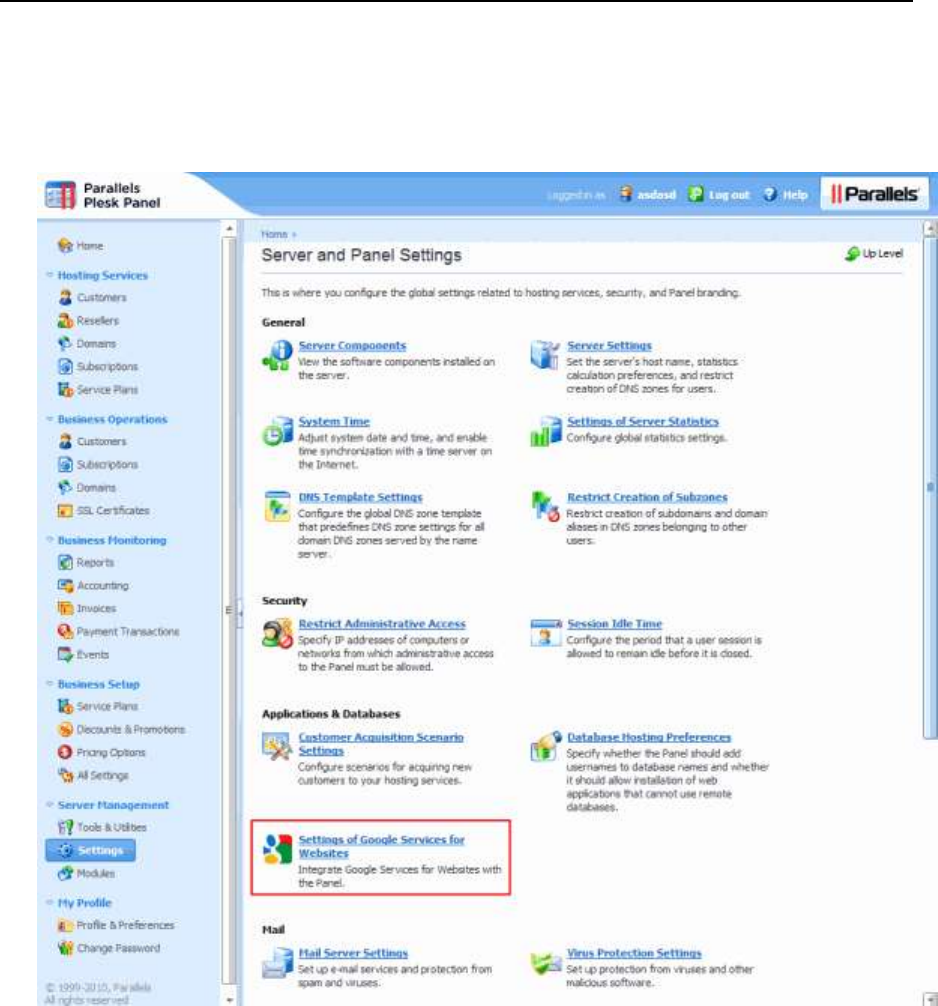Click the Database Hosting Preferences icon

click(x=545, y=747)
